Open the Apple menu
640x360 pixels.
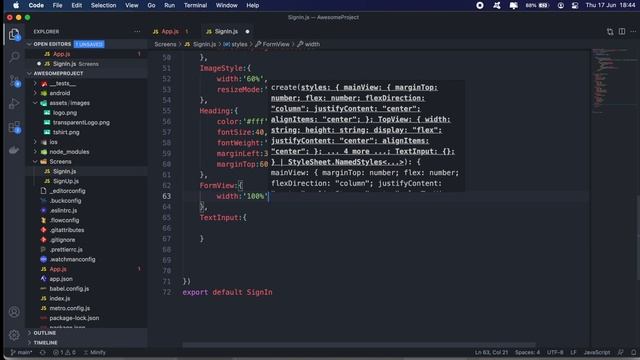[x=16, y=5]
